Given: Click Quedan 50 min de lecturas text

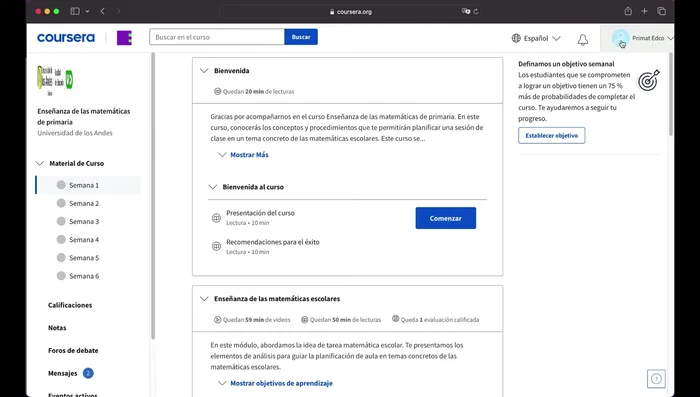Looking at the screenshot, I should coord(346,320).
